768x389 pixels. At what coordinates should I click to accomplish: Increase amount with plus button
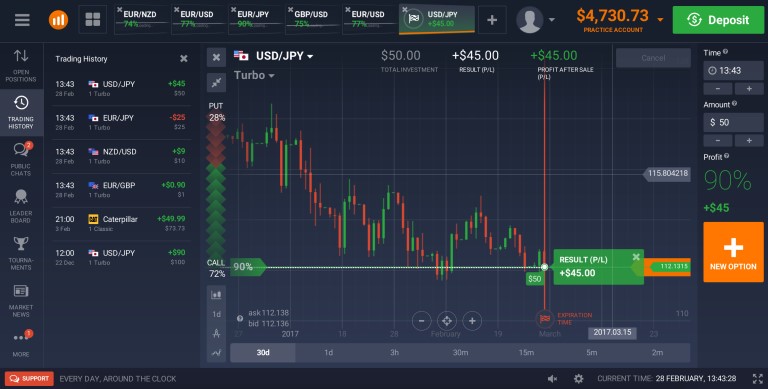[749, 141]
